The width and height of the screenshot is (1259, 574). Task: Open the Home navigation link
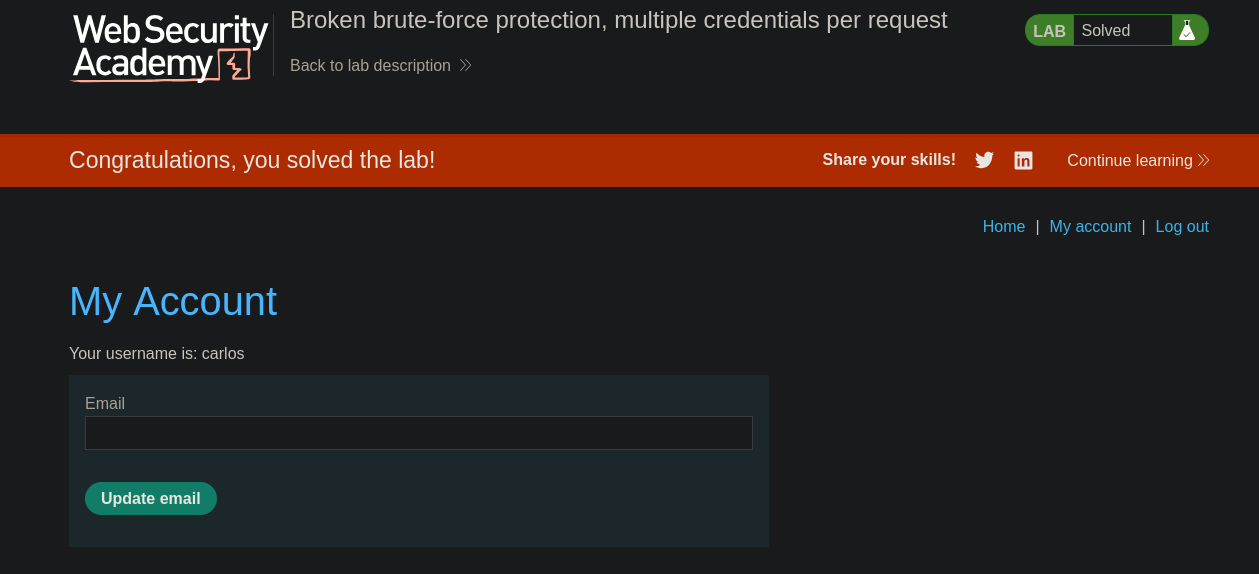(1003, 226)
